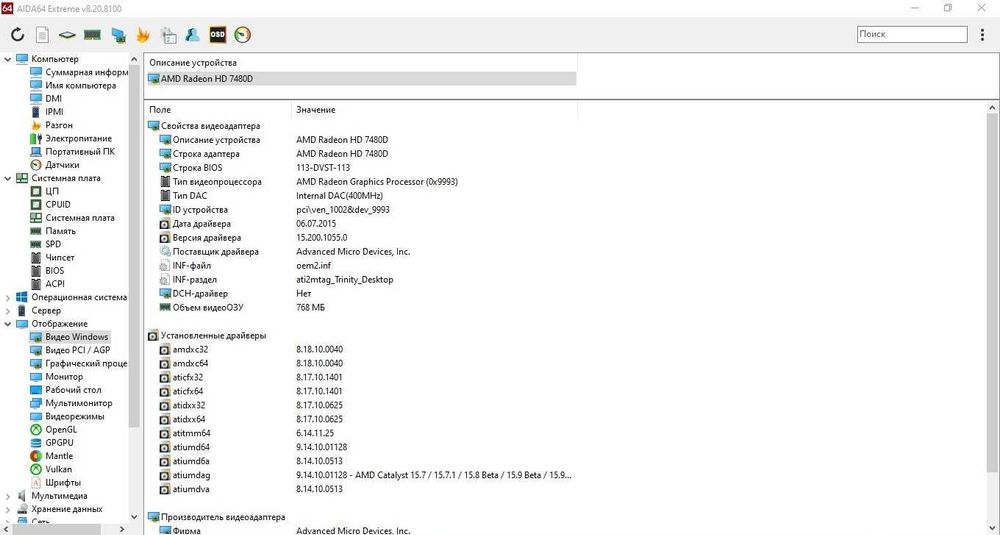Open Видео PCI / AGP tree item
The image size is (1000, 535).
[x=70, y=350]
